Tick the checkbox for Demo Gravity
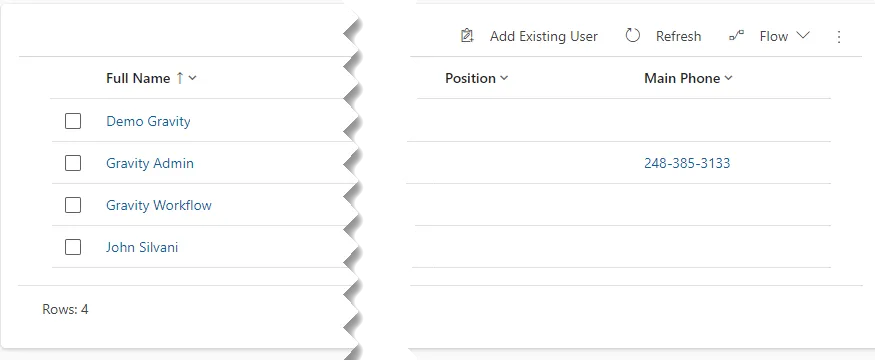 pos(73,121)
